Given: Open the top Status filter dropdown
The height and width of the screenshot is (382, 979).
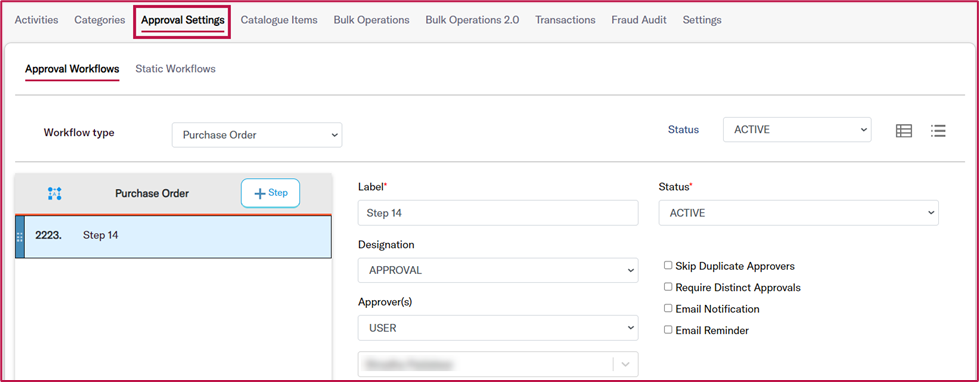Looking at the screenshot, I should (x=797, y=130).
